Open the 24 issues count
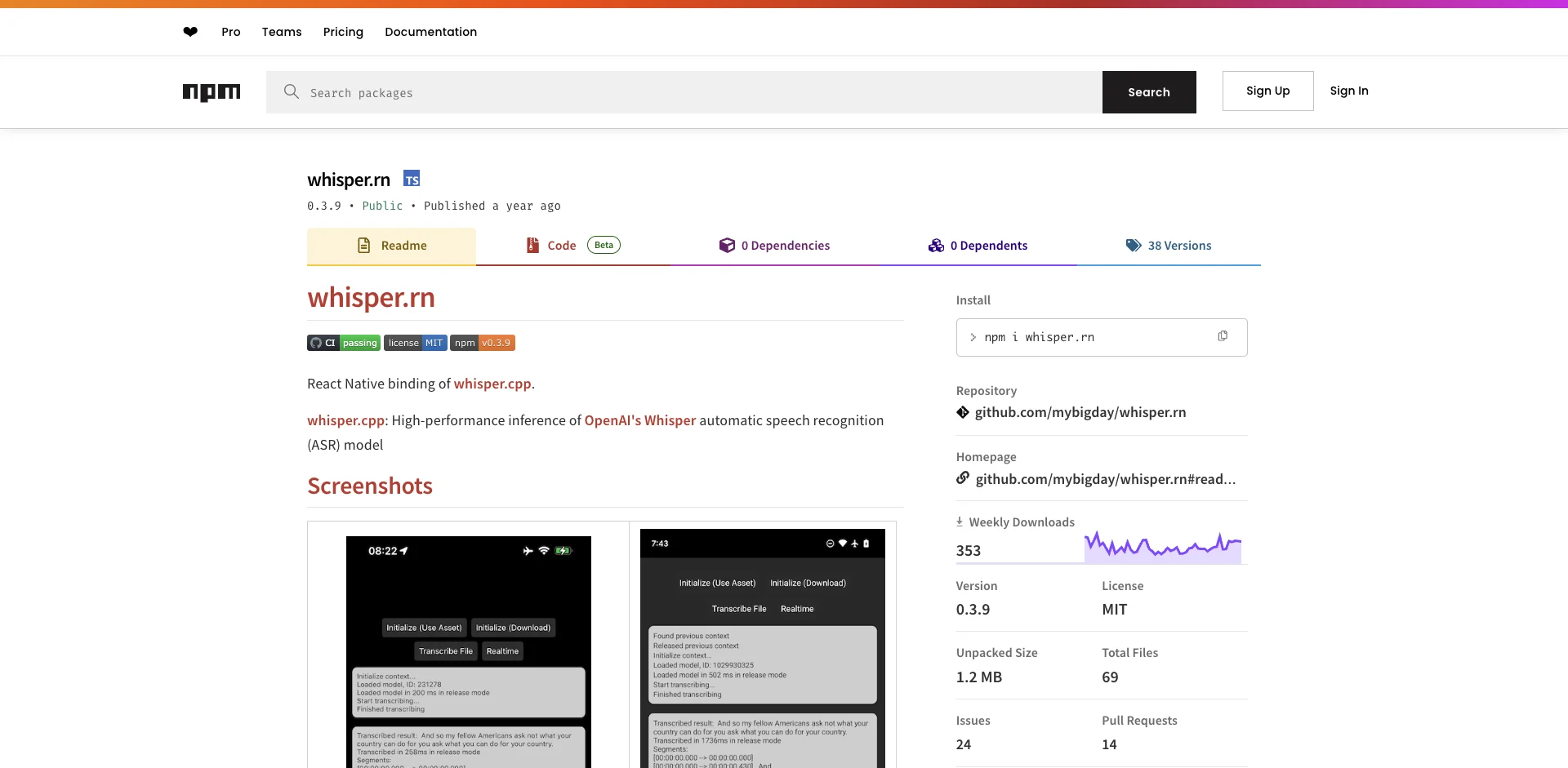 click(x=964, y=744)
